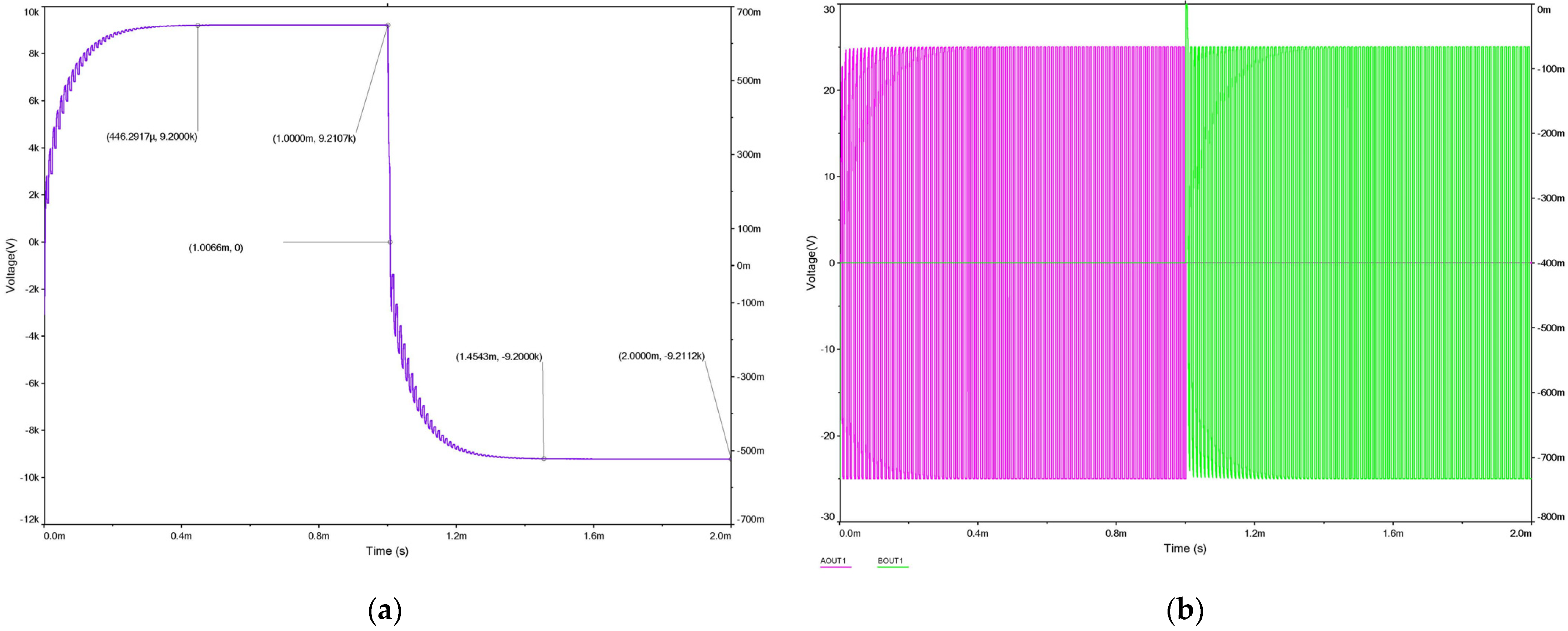Click the Time (s) label under left plot

tap(387, 551)
